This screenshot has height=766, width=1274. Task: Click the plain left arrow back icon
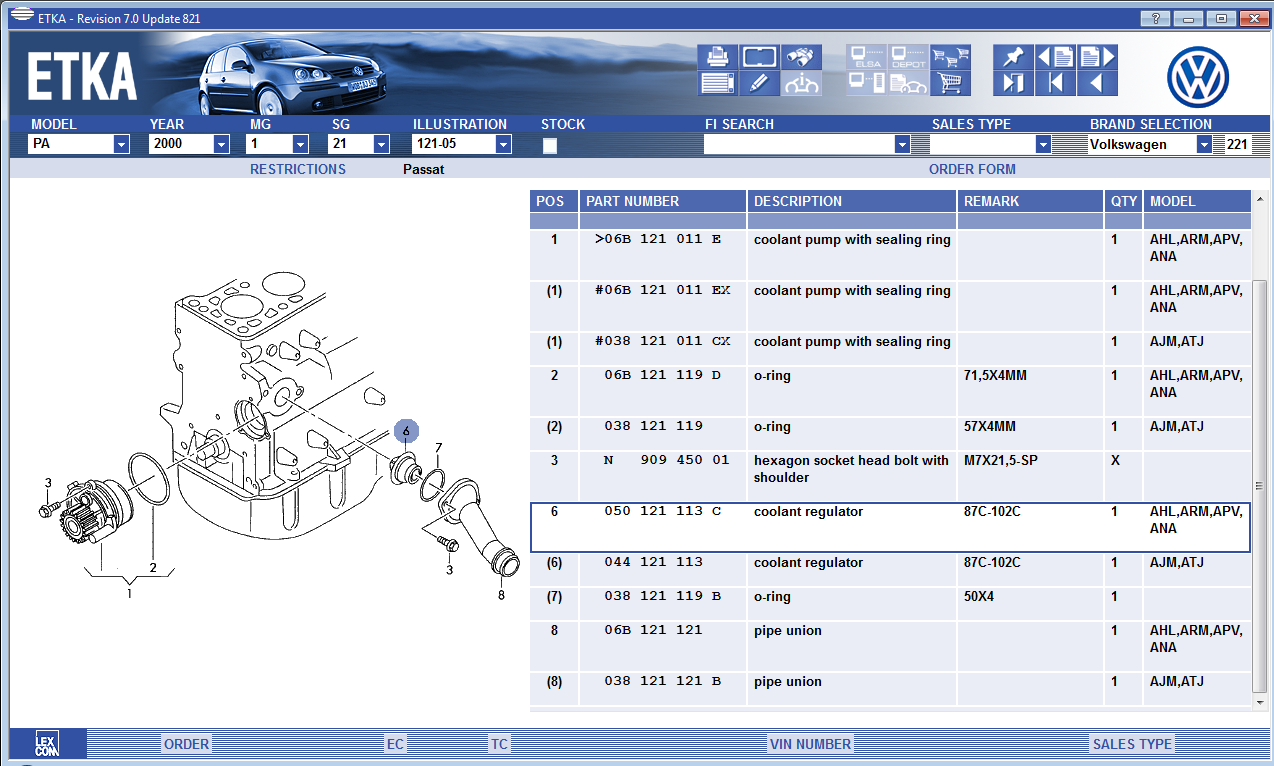(1097, 83)
